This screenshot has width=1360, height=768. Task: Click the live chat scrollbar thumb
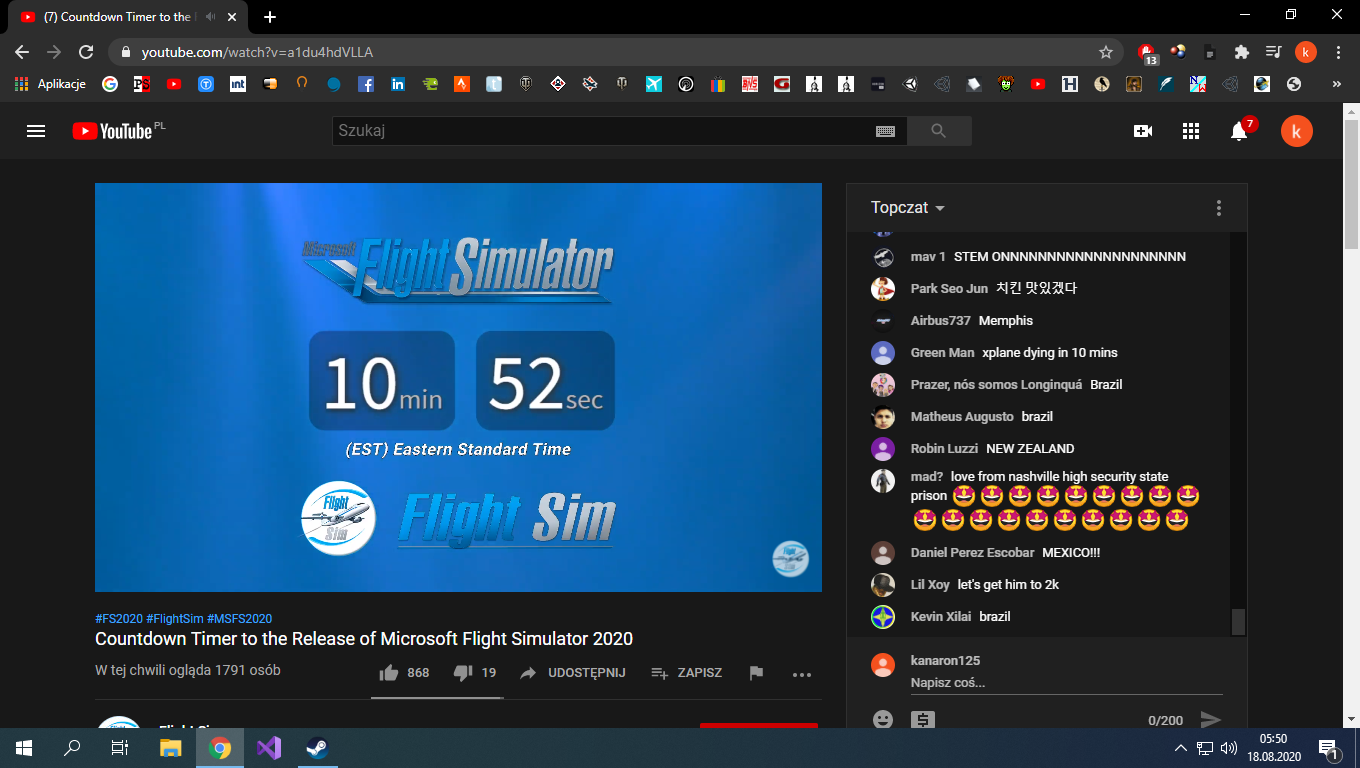tap(1238, 621)
